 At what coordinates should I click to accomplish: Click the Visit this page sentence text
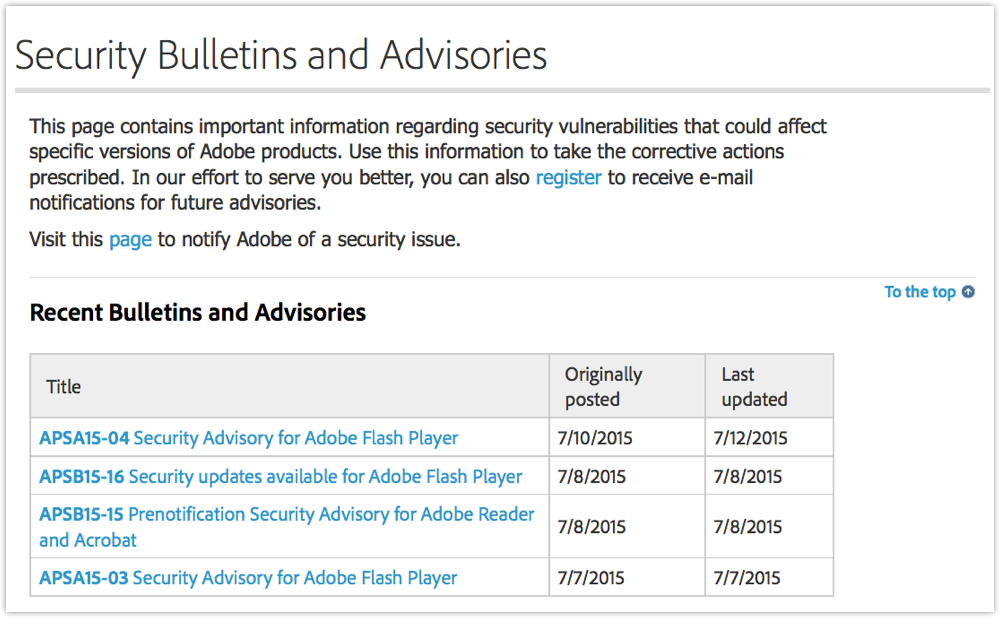pos(245,240)
